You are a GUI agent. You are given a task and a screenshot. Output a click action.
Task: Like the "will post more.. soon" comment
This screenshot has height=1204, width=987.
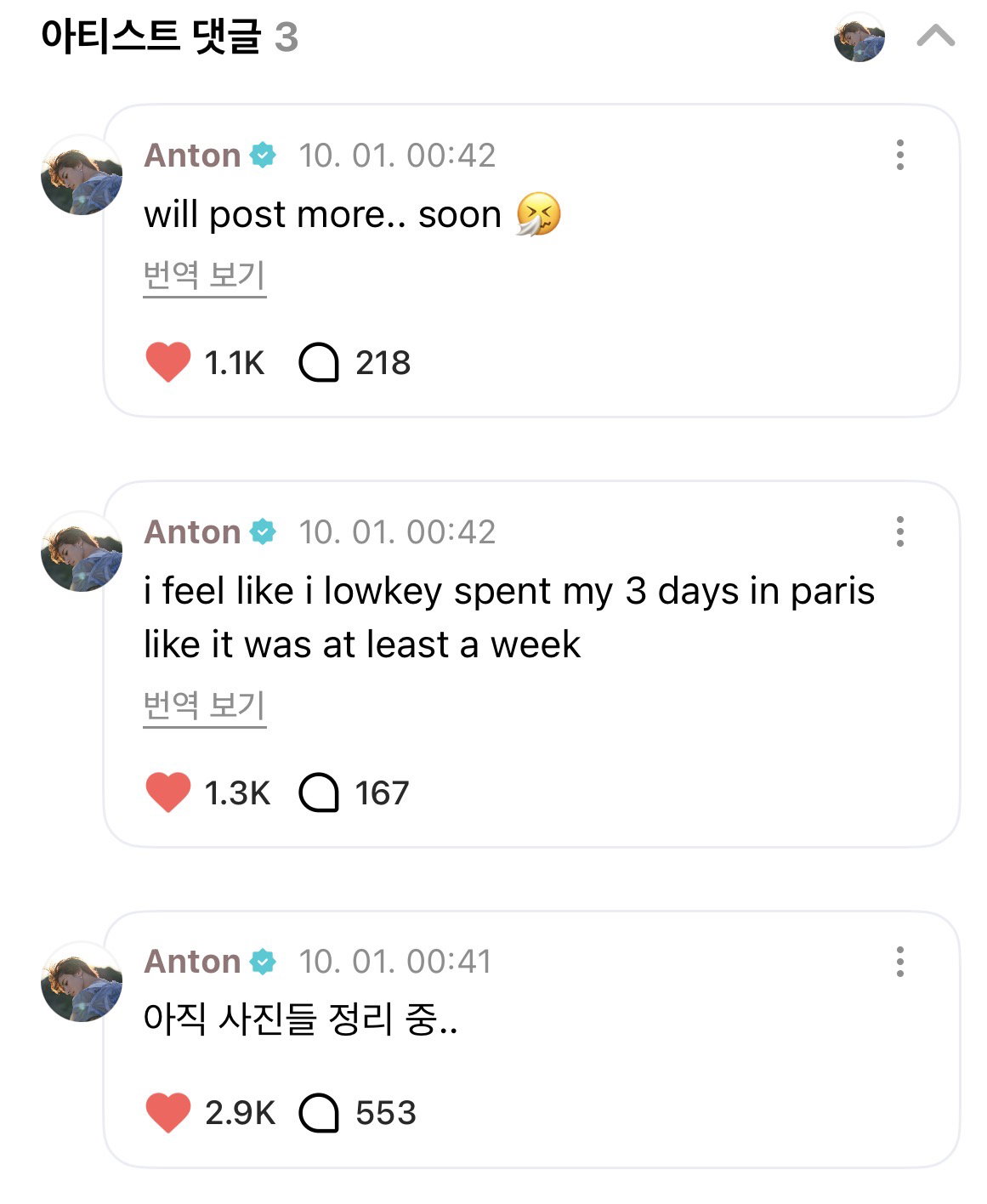pyautogui.click(x=168, y=362)
